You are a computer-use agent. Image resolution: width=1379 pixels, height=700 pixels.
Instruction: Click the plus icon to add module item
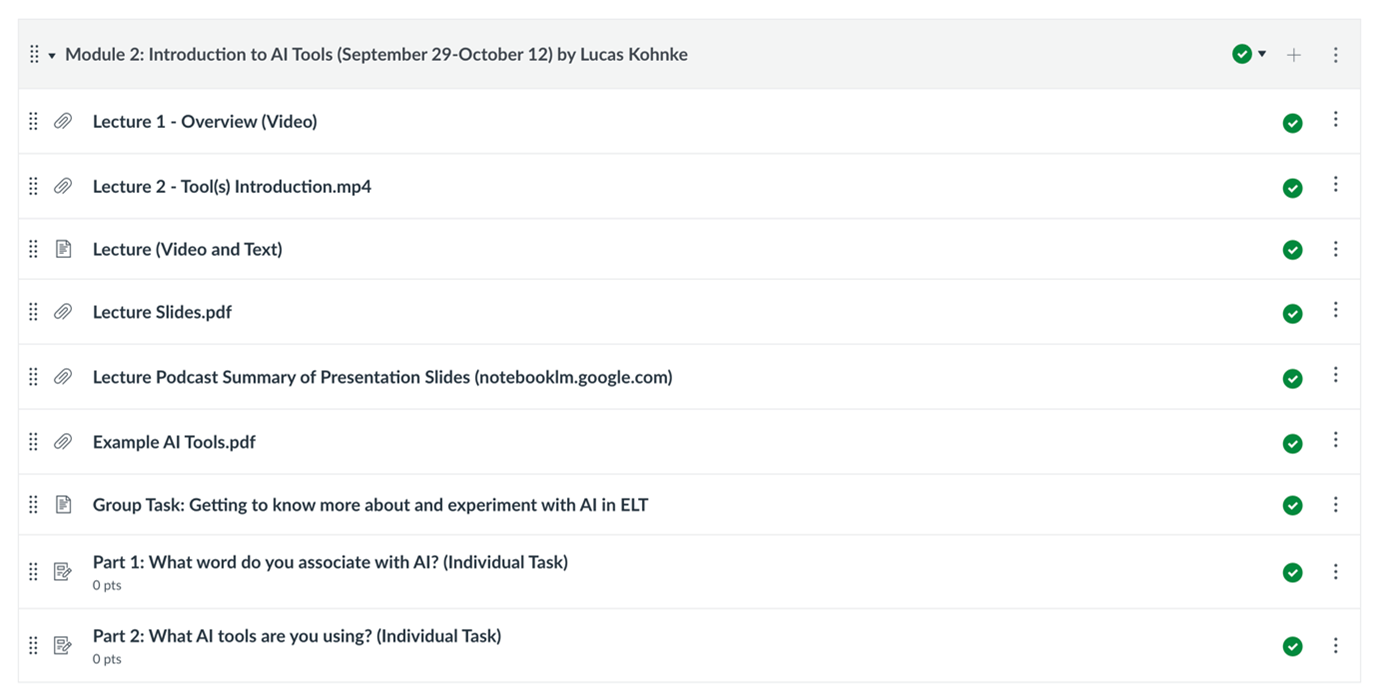[1294, 55]
